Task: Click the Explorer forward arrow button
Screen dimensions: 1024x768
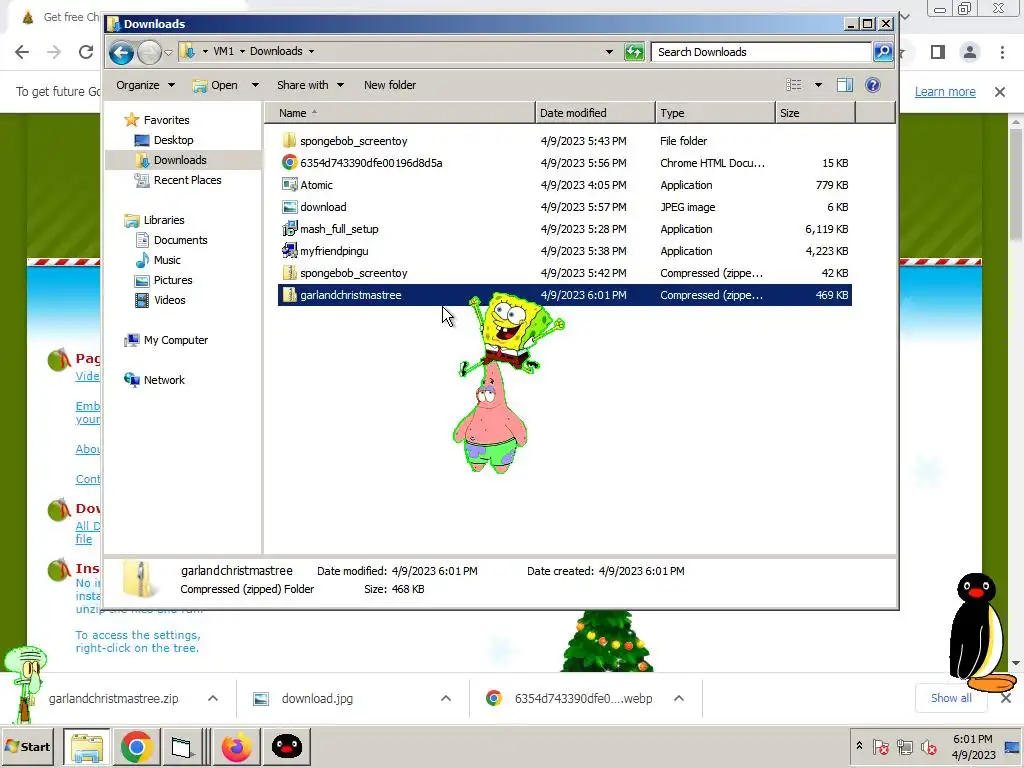Action: 149,52
